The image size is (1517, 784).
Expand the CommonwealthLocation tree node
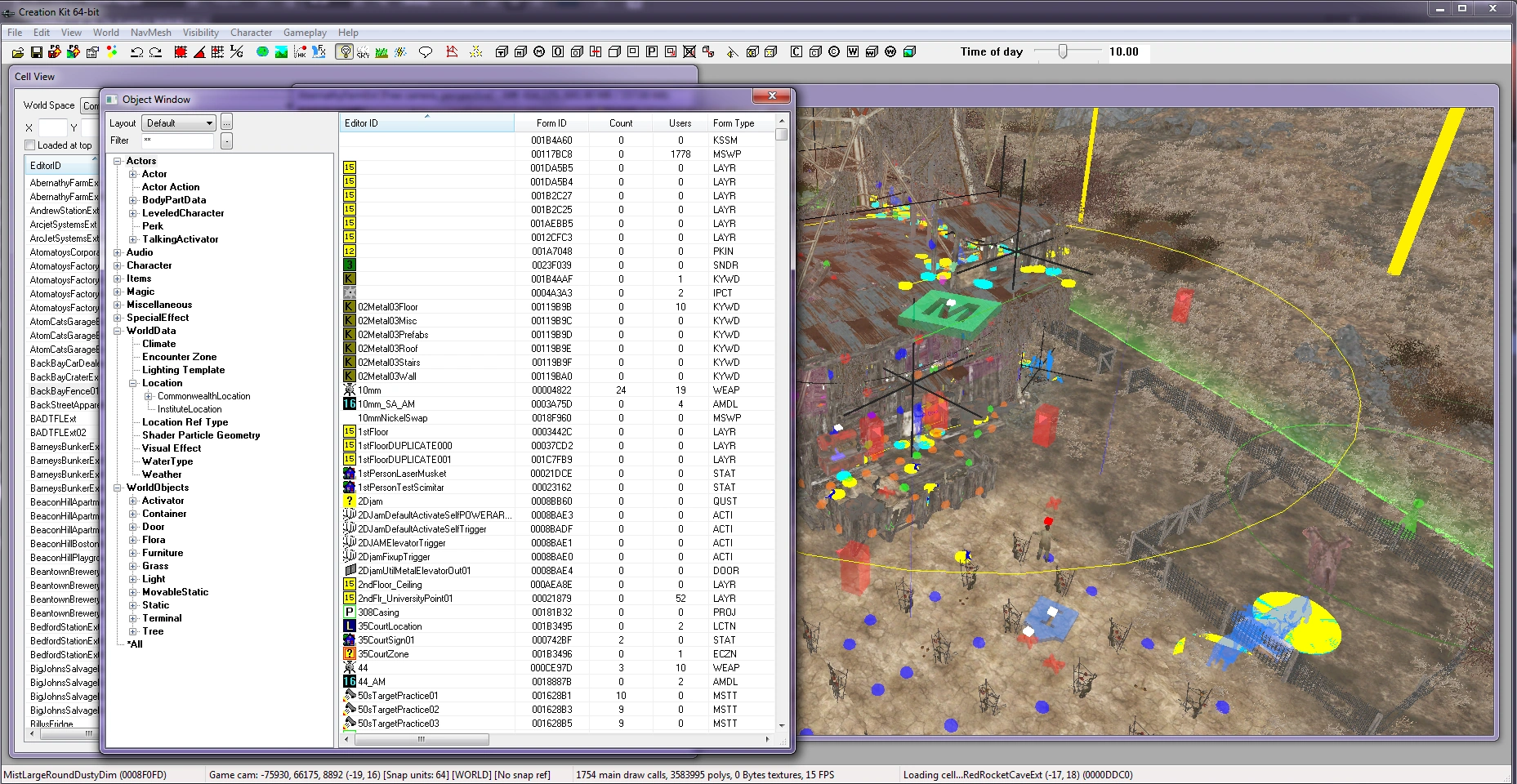point(149,396)
